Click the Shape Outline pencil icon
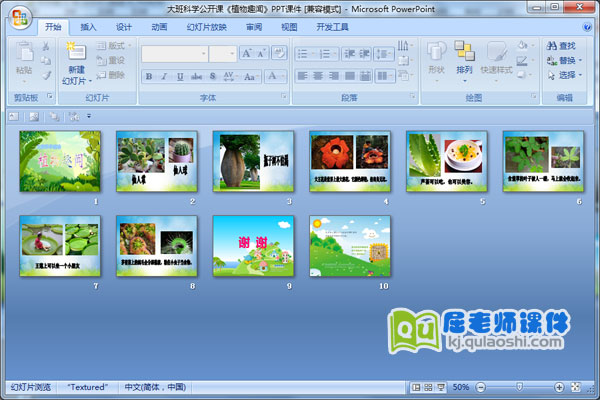 click(x=522, y=60)
